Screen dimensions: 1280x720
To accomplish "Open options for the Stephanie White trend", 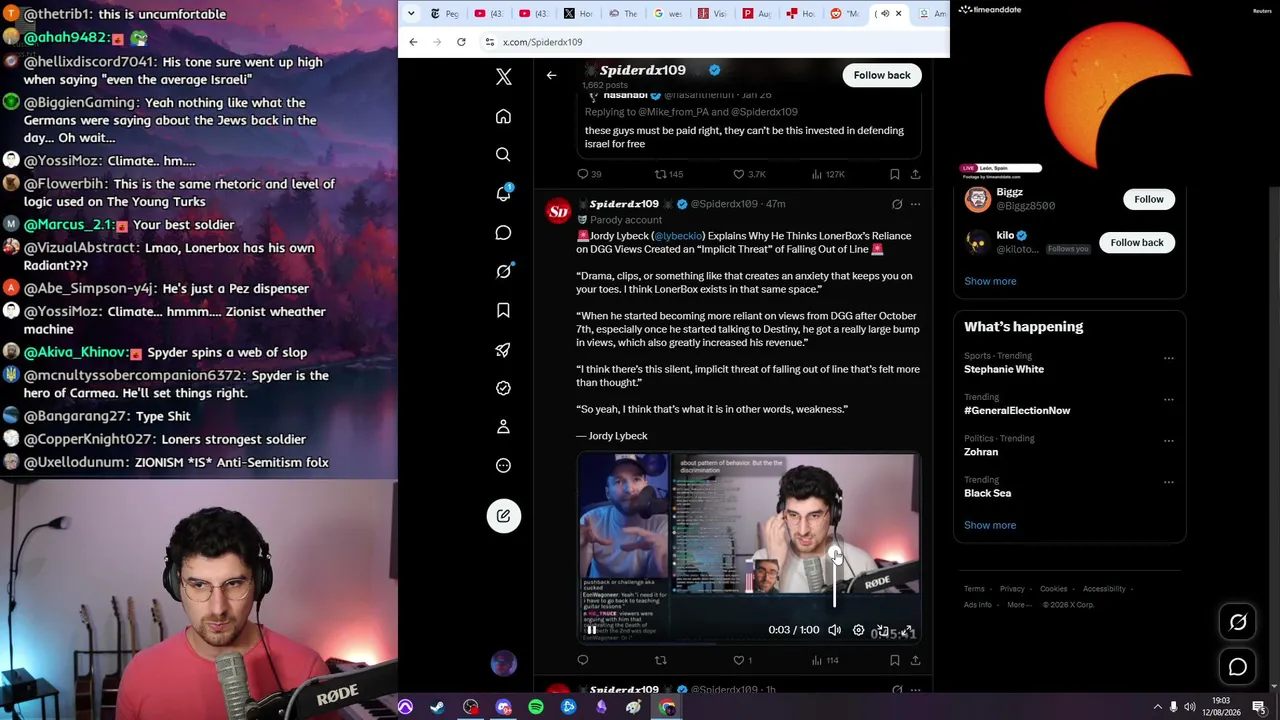I will [1168, 358].
